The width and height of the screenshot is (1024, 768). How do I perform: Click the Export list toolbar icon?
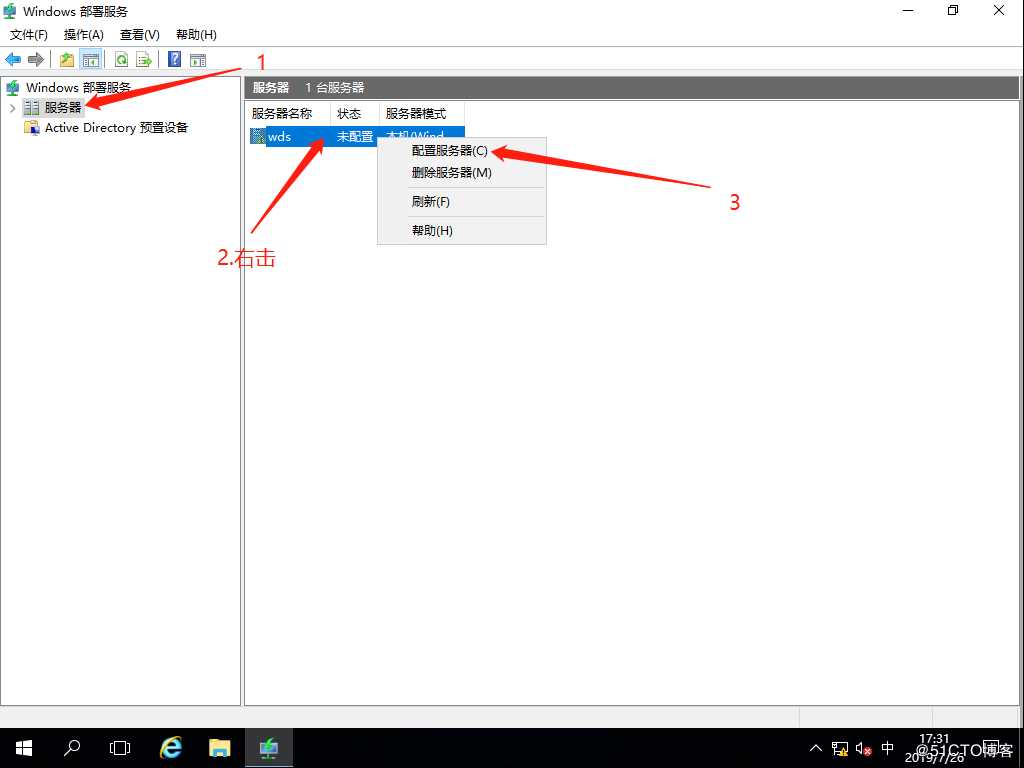click(x=144, y=60)
